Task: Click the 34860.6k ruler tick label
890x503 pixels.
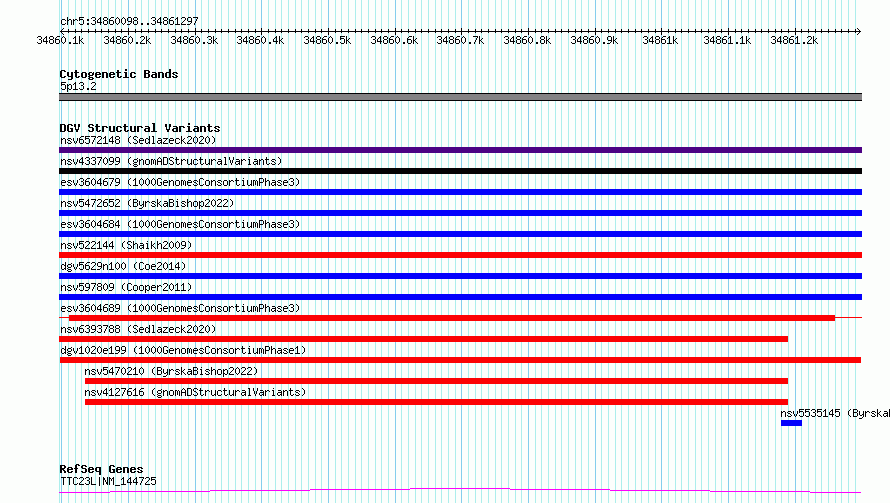Action: [394, 40]
